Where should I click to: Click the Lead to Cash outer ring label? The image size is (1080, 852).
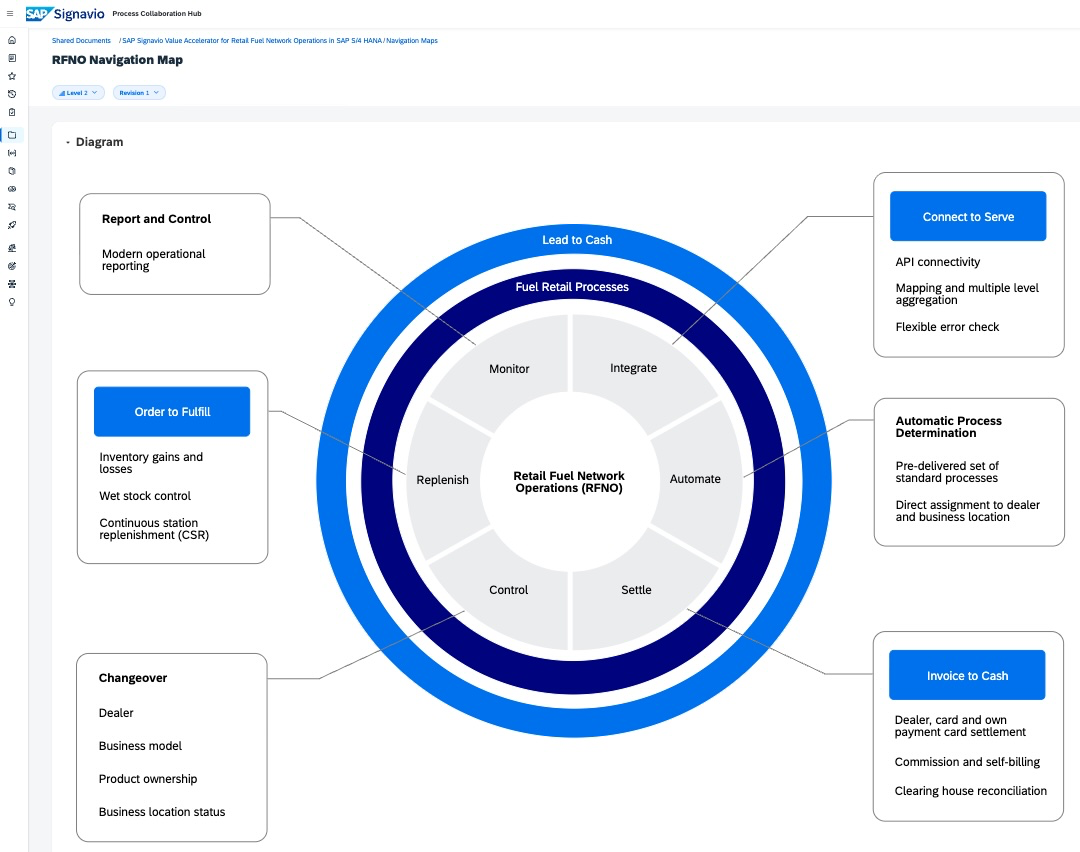[576, 240]
